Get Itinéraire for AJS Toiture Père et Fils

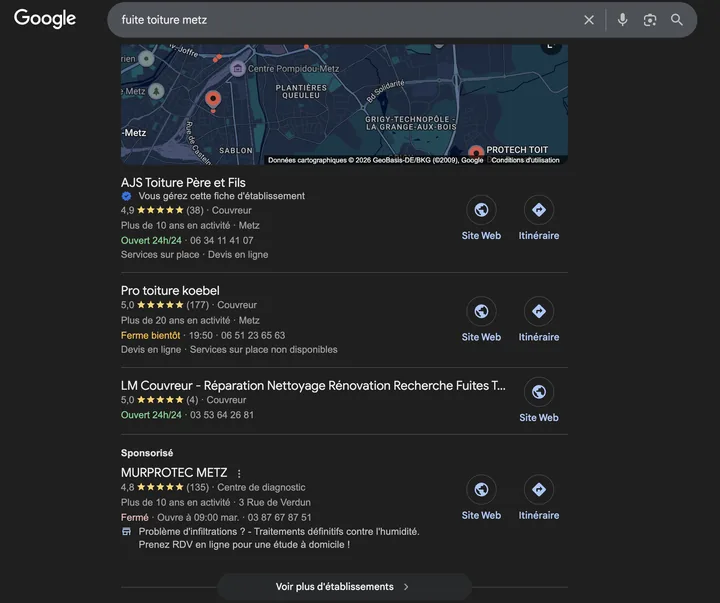click(x=539, y=210)
